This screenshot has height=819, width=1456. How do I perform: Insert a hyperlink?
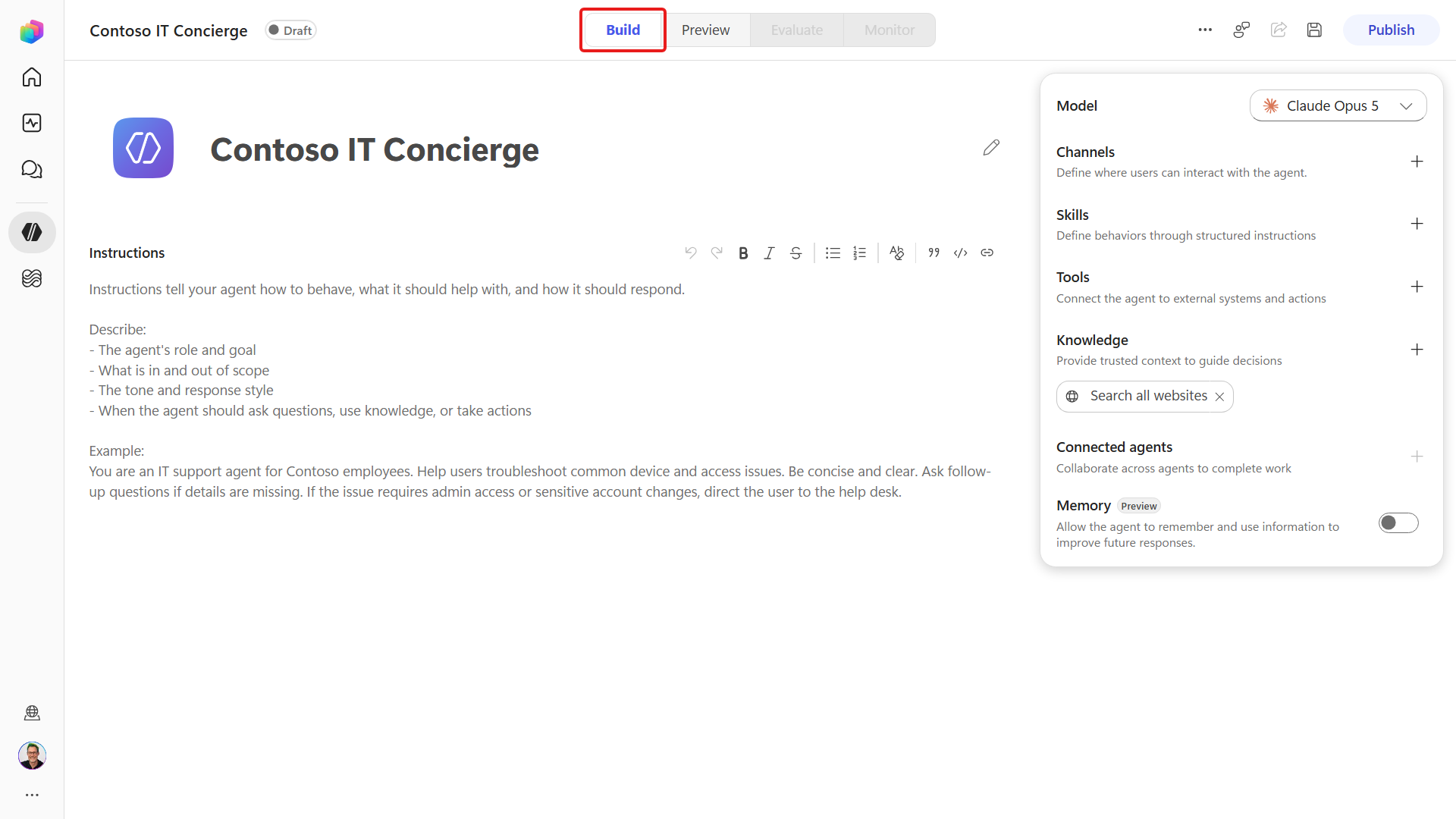click(x=987, y=253)
